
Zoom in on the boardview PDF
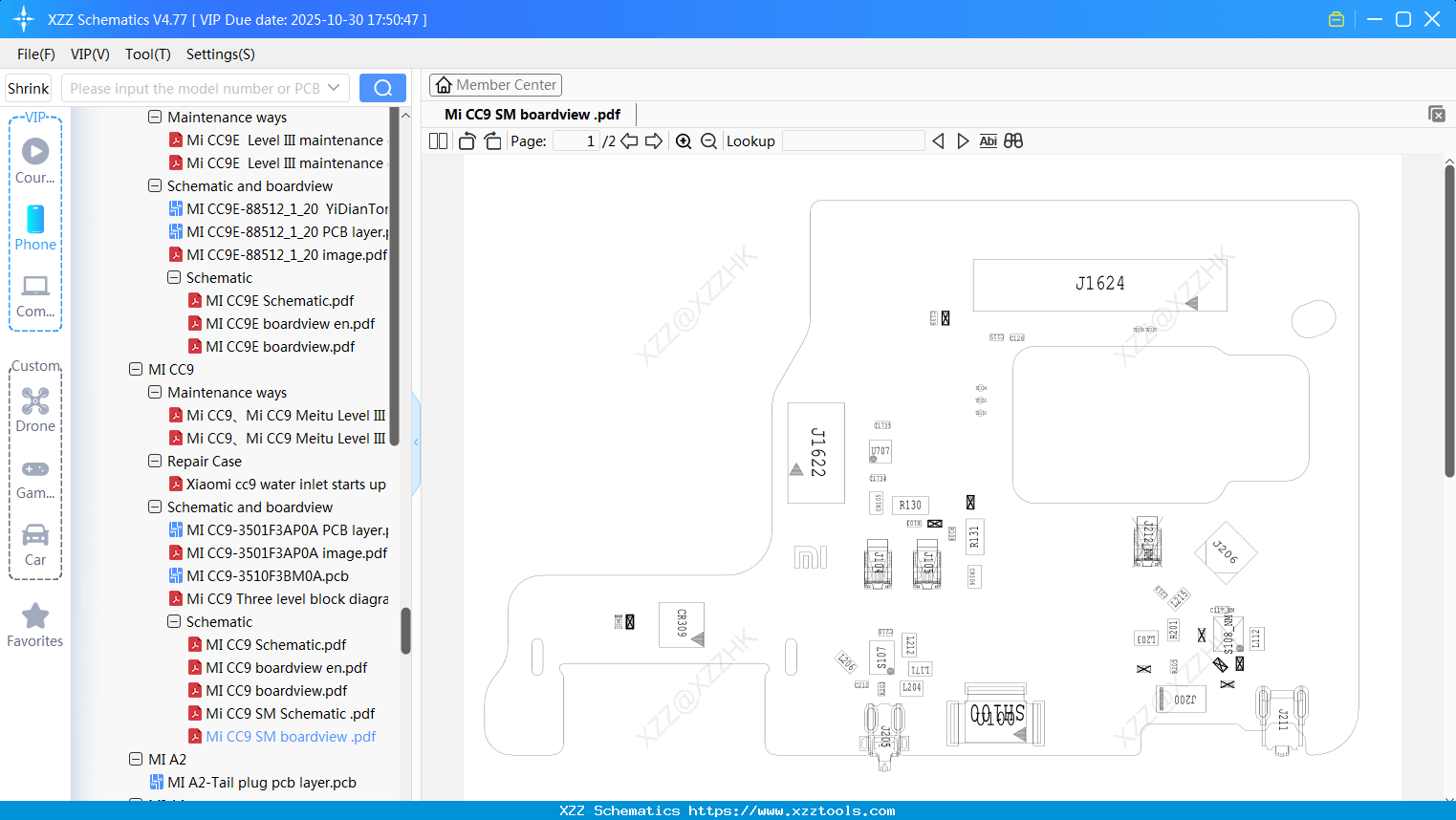684,140
